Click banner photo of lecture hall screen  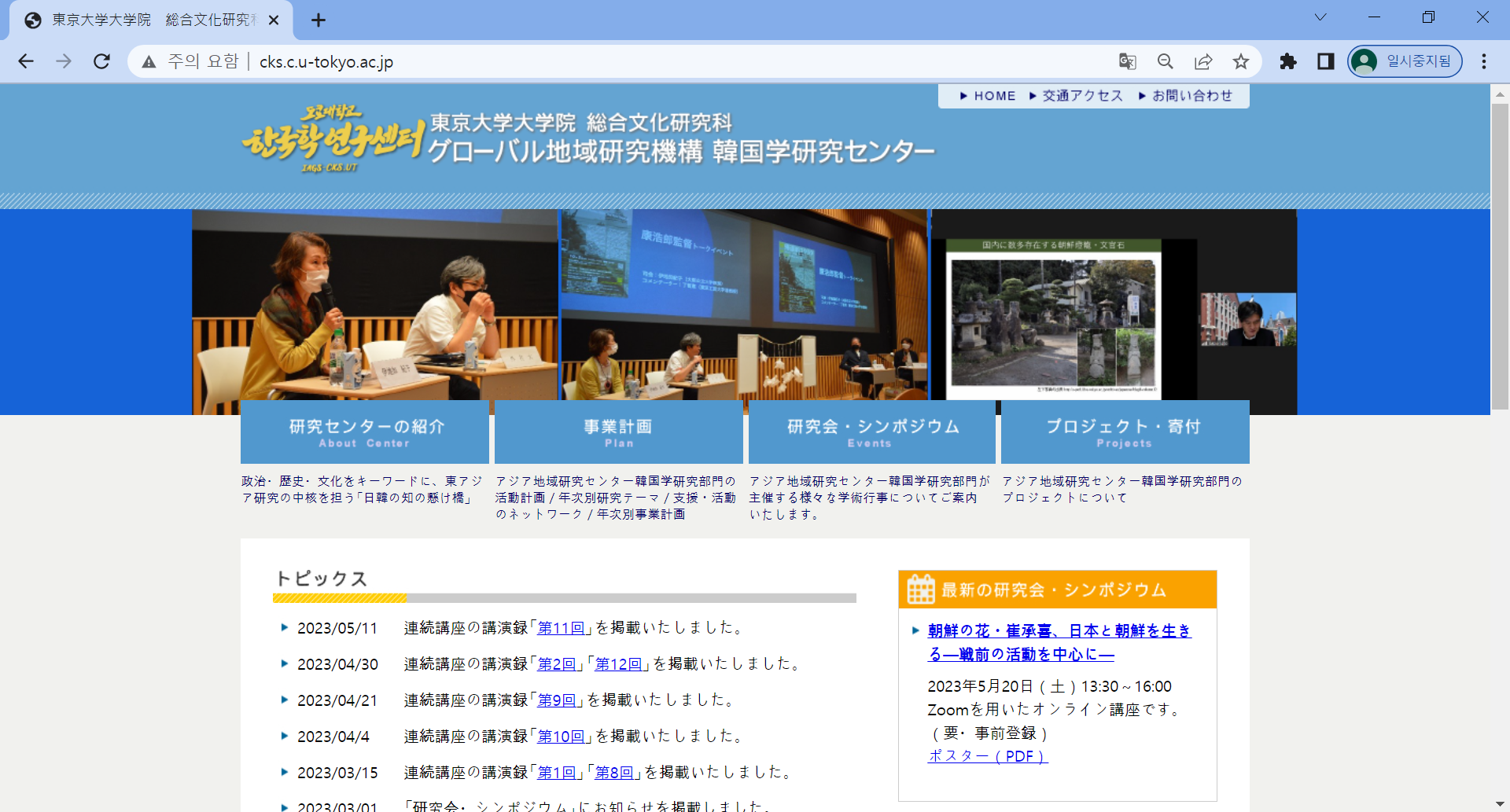744,305
